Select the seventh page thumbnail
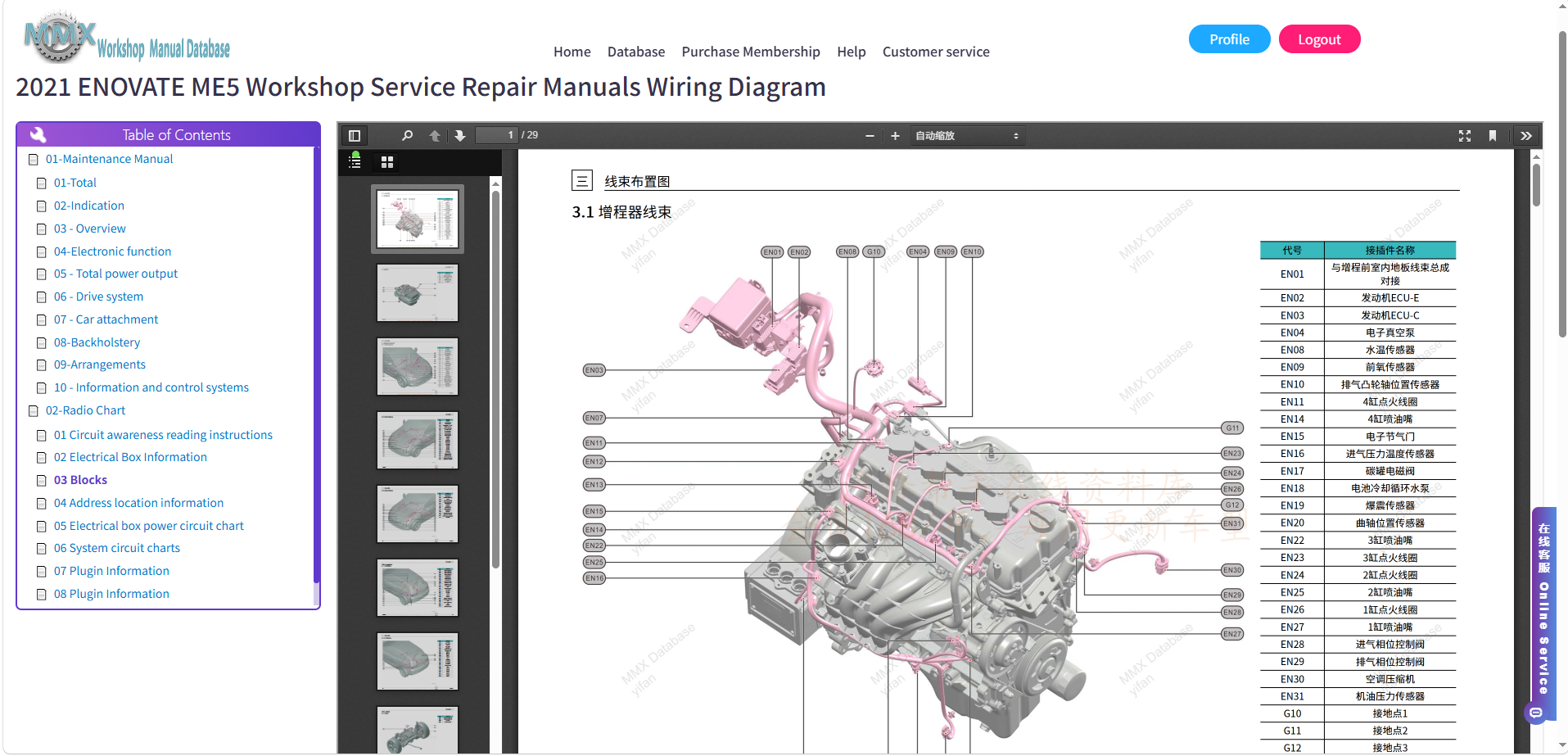 [x=418, y=661]
